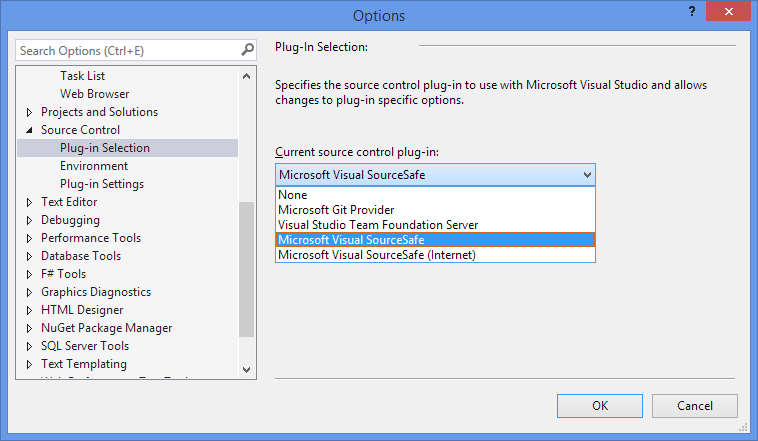Open the source control plug-in dropdown arrow
Image resolution: width=758 pixels, height=441 pixels.
(586, 174)
